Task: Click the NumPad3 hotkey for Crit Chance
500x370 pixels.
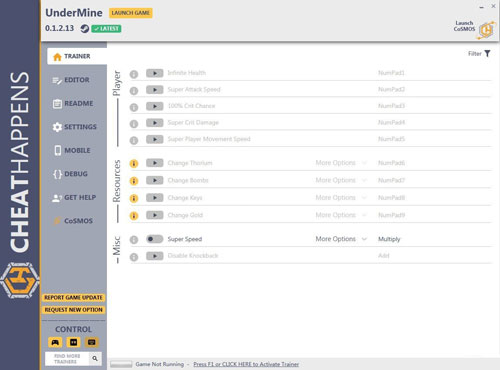Action: (x=391, y=106)
